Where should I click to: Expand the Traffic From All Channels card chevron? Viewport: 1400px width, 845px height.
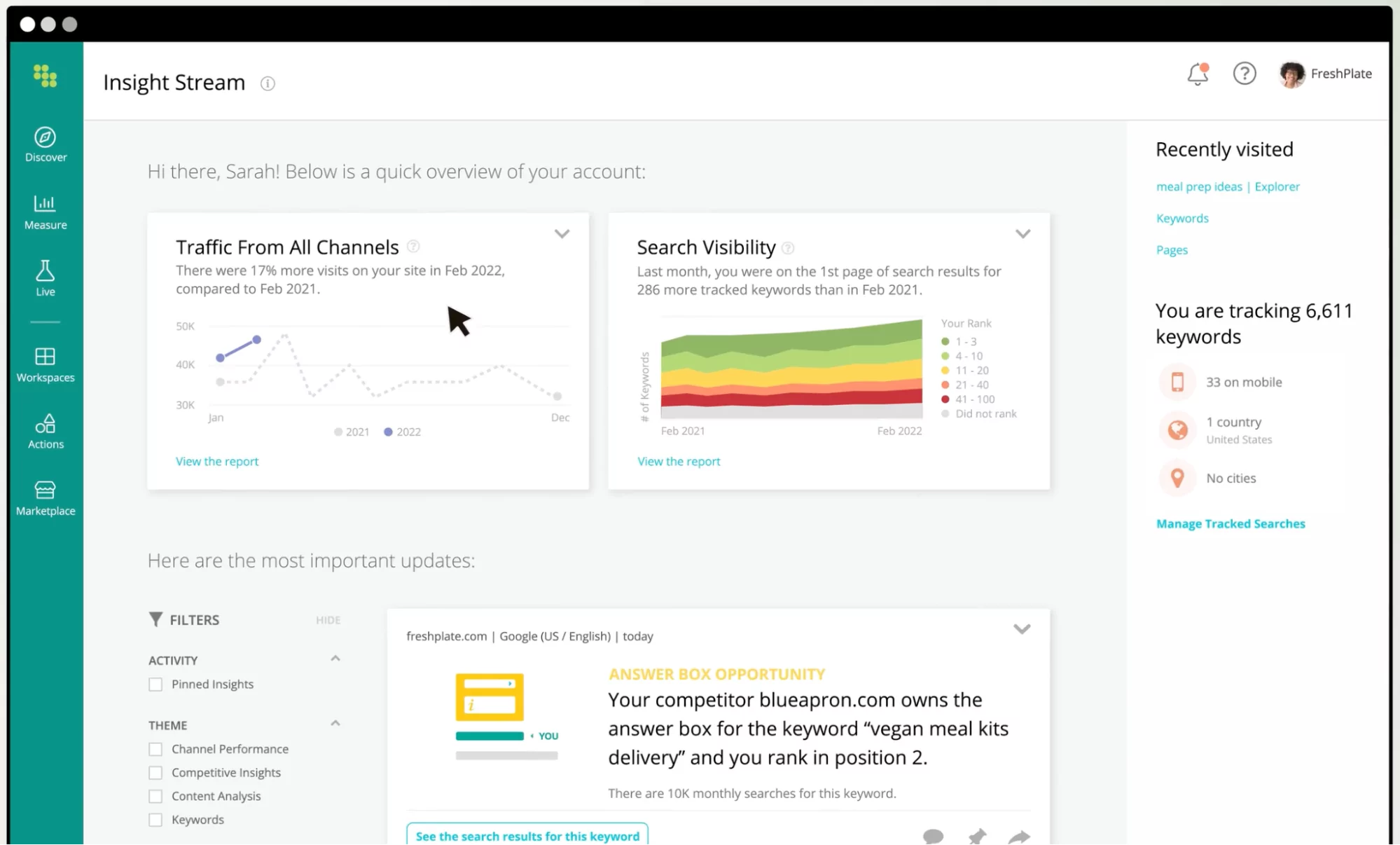(x=562, y=234)
